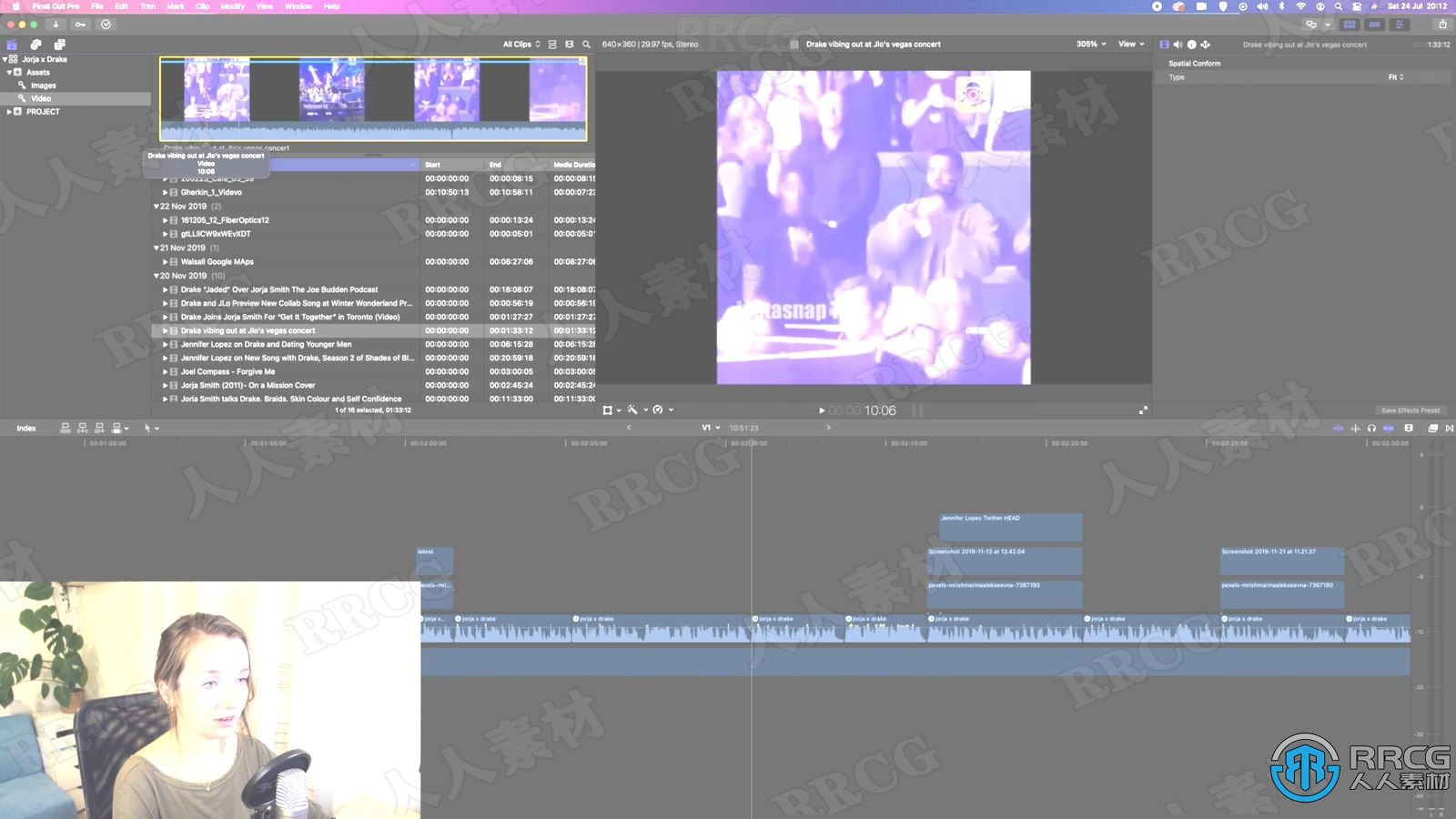Open the Keyword Editor key icon

(x=80, y=25)
